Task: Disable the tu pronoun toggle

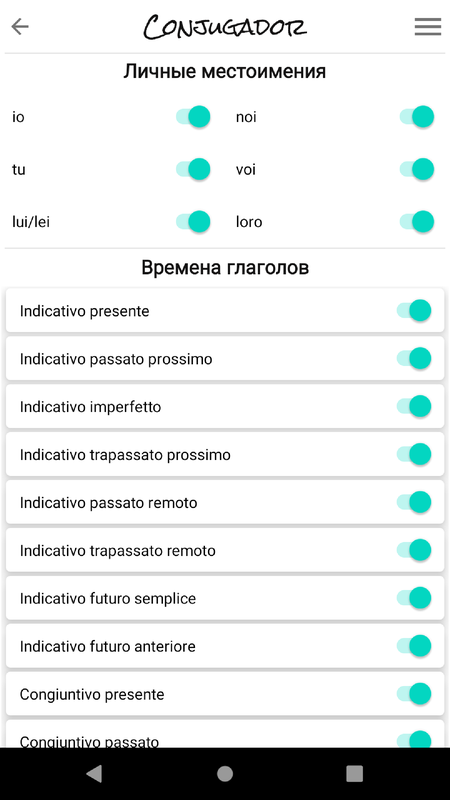Action: point(193,169)
